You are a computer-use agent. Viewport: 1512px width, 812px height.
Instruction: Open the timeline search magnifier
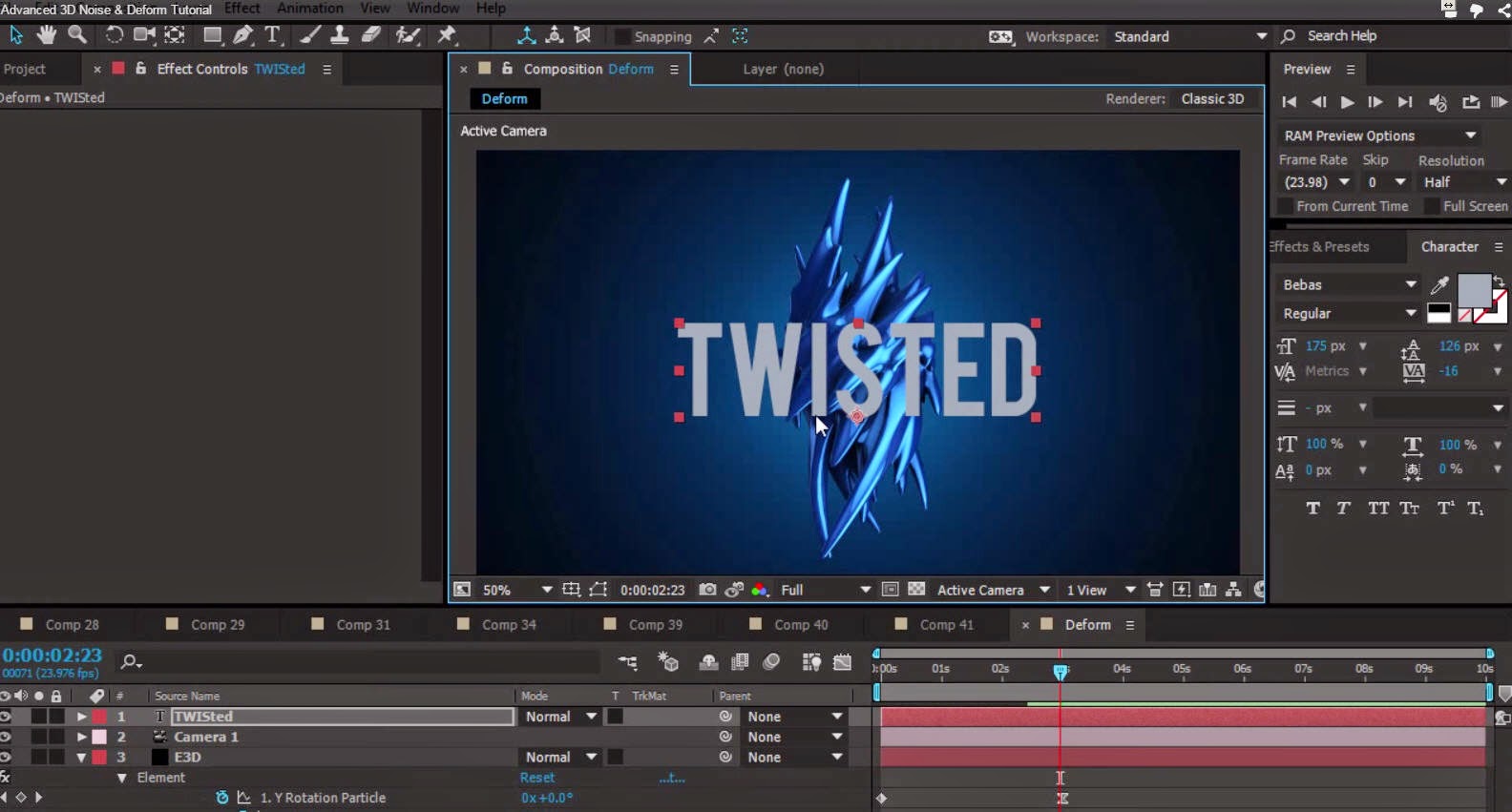click(x=131, y=661)
